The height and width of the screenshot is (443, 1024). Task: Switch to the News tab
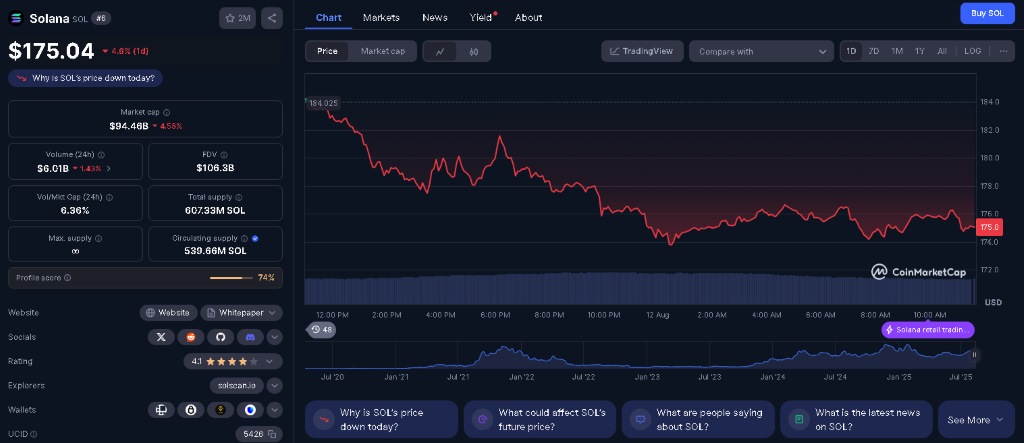(435, 18)
